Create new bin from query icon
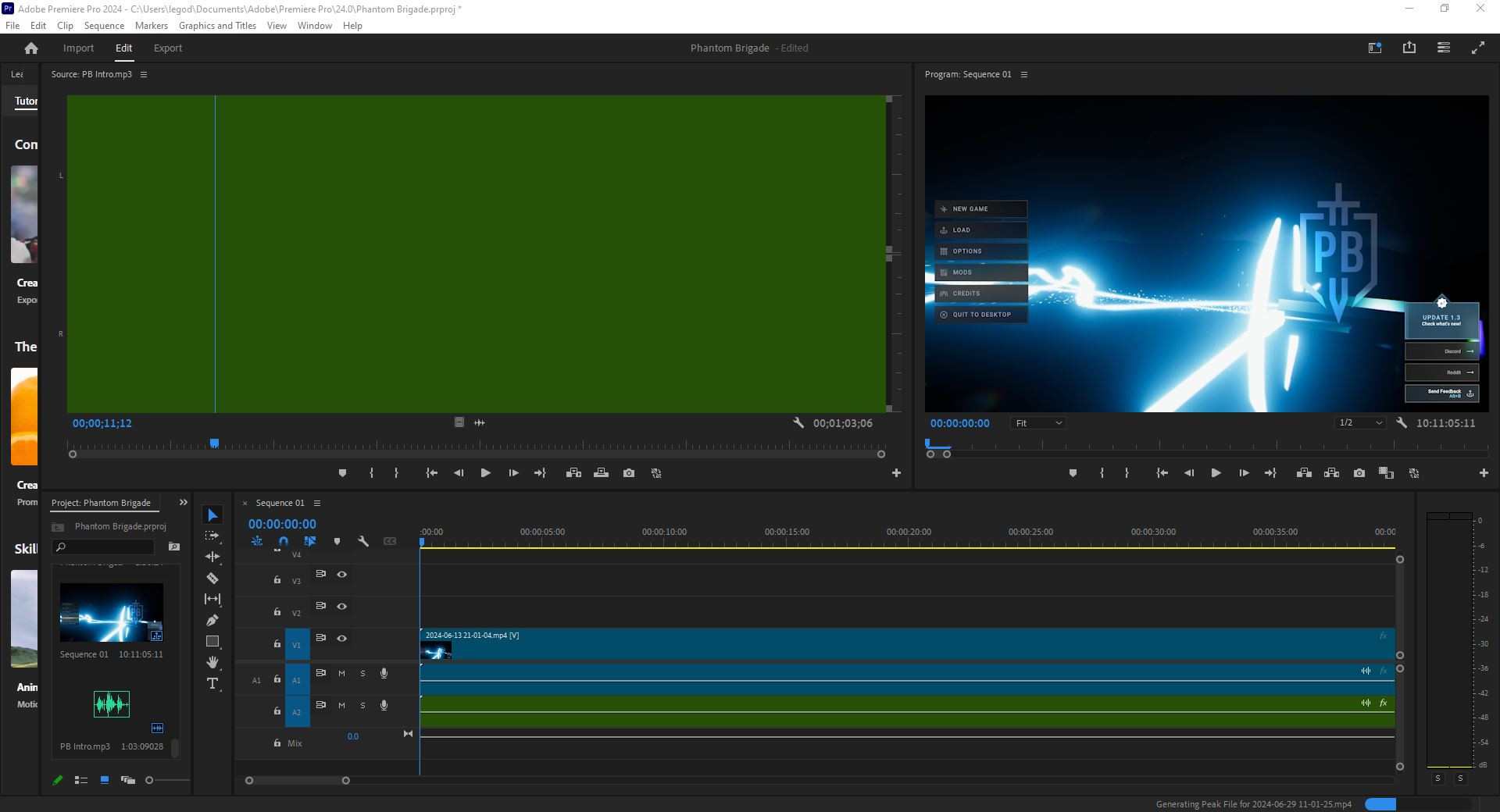Screen dimensions: 1500x812 [174, 547]
